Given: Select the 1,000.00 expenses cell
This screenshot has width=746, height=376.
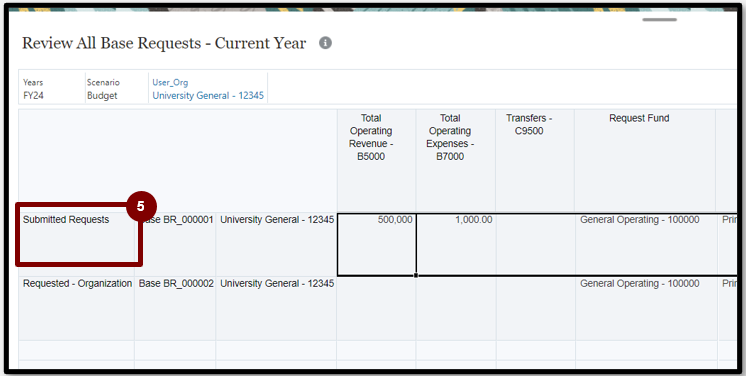Looking at the screenshot, I should [456, 244].
